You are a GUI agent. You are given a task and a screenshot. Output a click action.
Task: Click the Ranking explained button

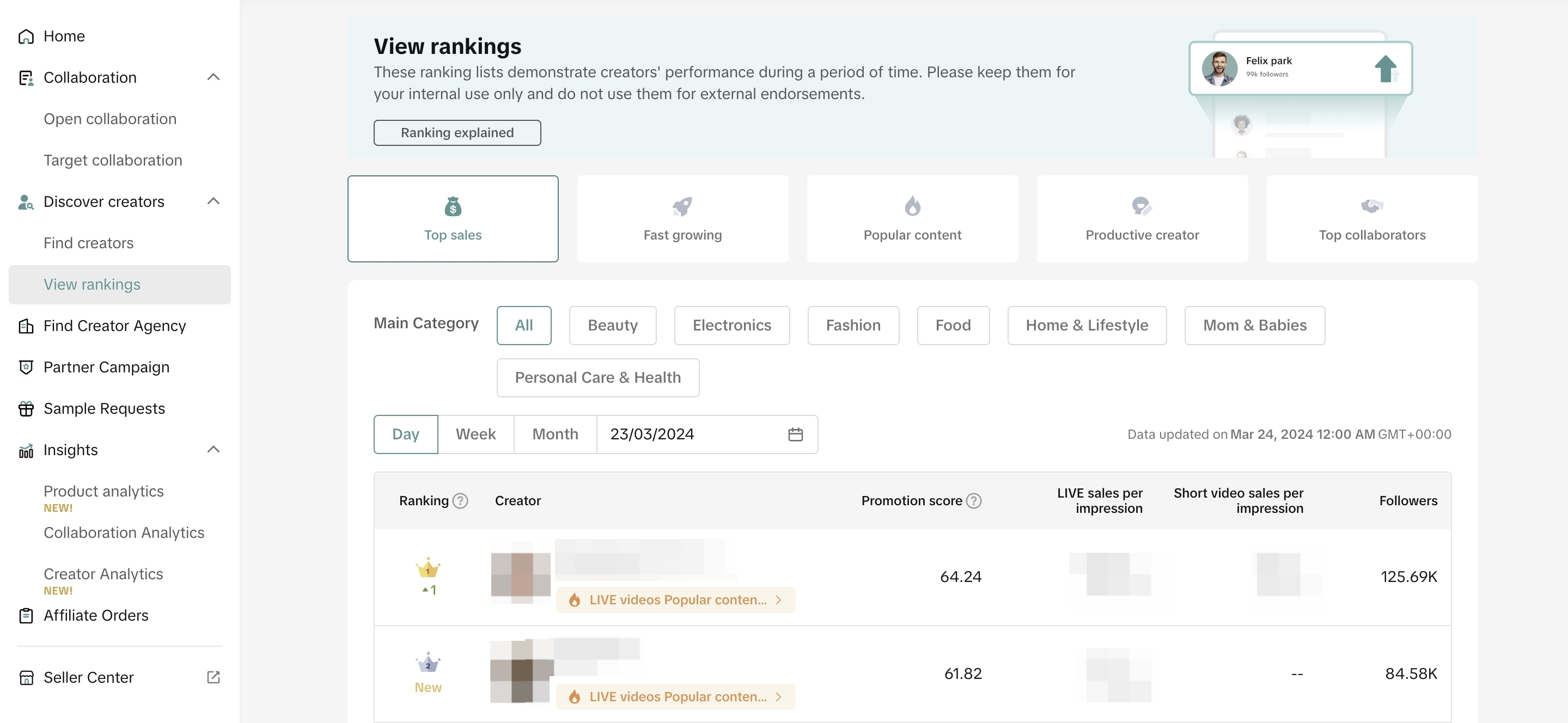pyautogui.click(x=456, y=133)
